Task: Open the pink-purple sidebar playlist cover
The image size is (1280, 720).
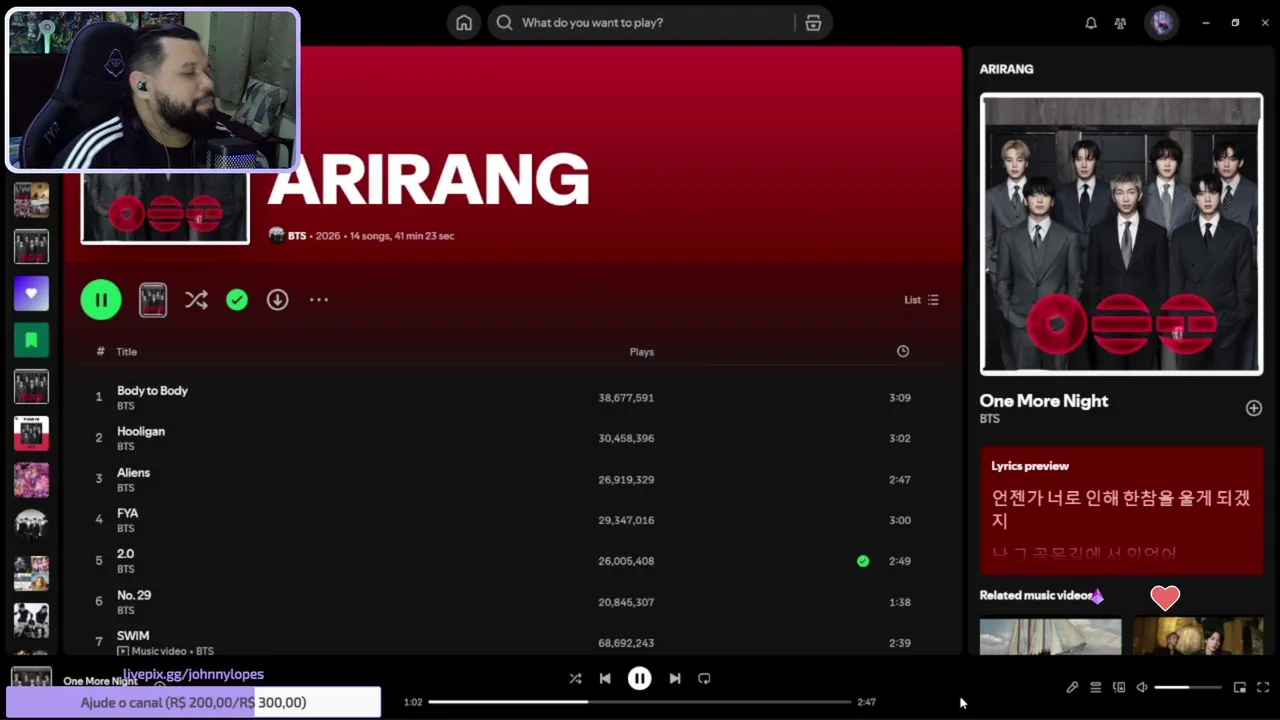Action: tap(31, 480)
